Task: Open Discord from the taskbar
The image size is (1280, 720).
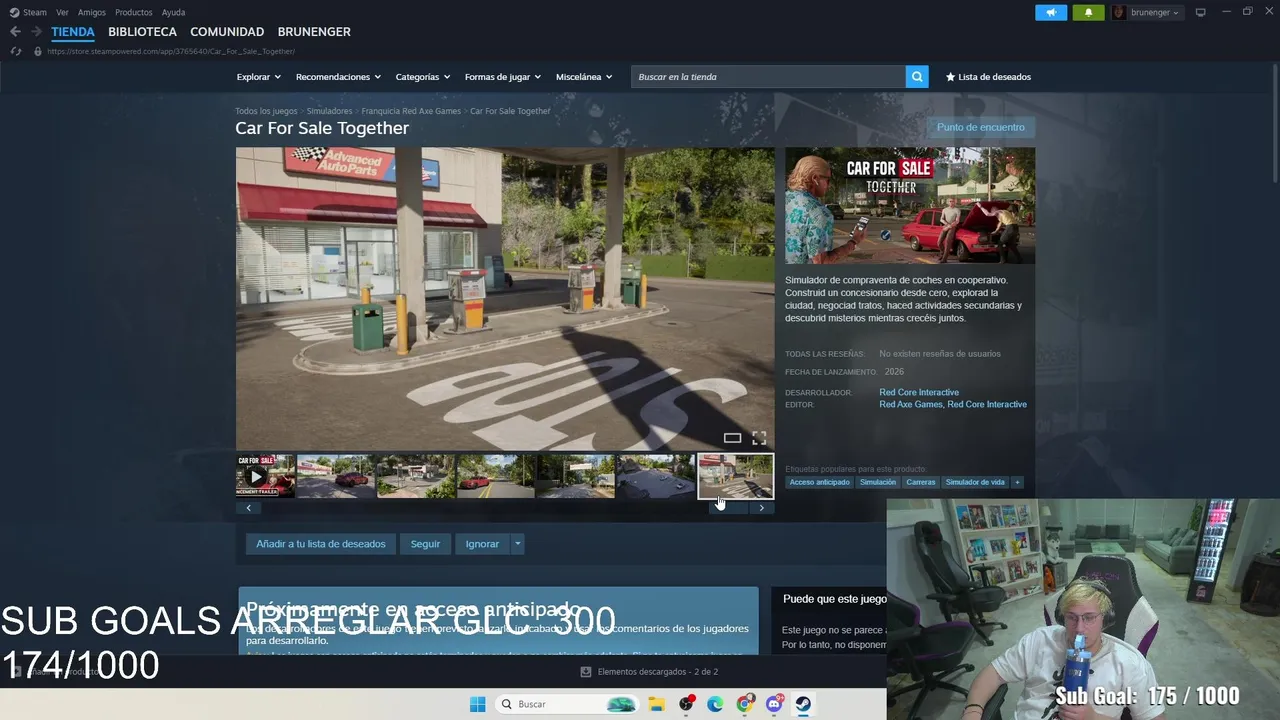Action: (x=774, y=704)
